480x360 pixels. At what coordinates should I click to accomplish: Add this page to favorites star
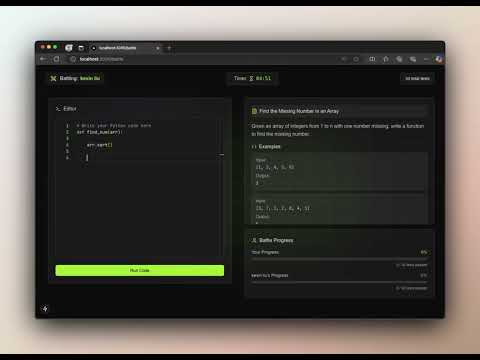[x=356, y=59]
